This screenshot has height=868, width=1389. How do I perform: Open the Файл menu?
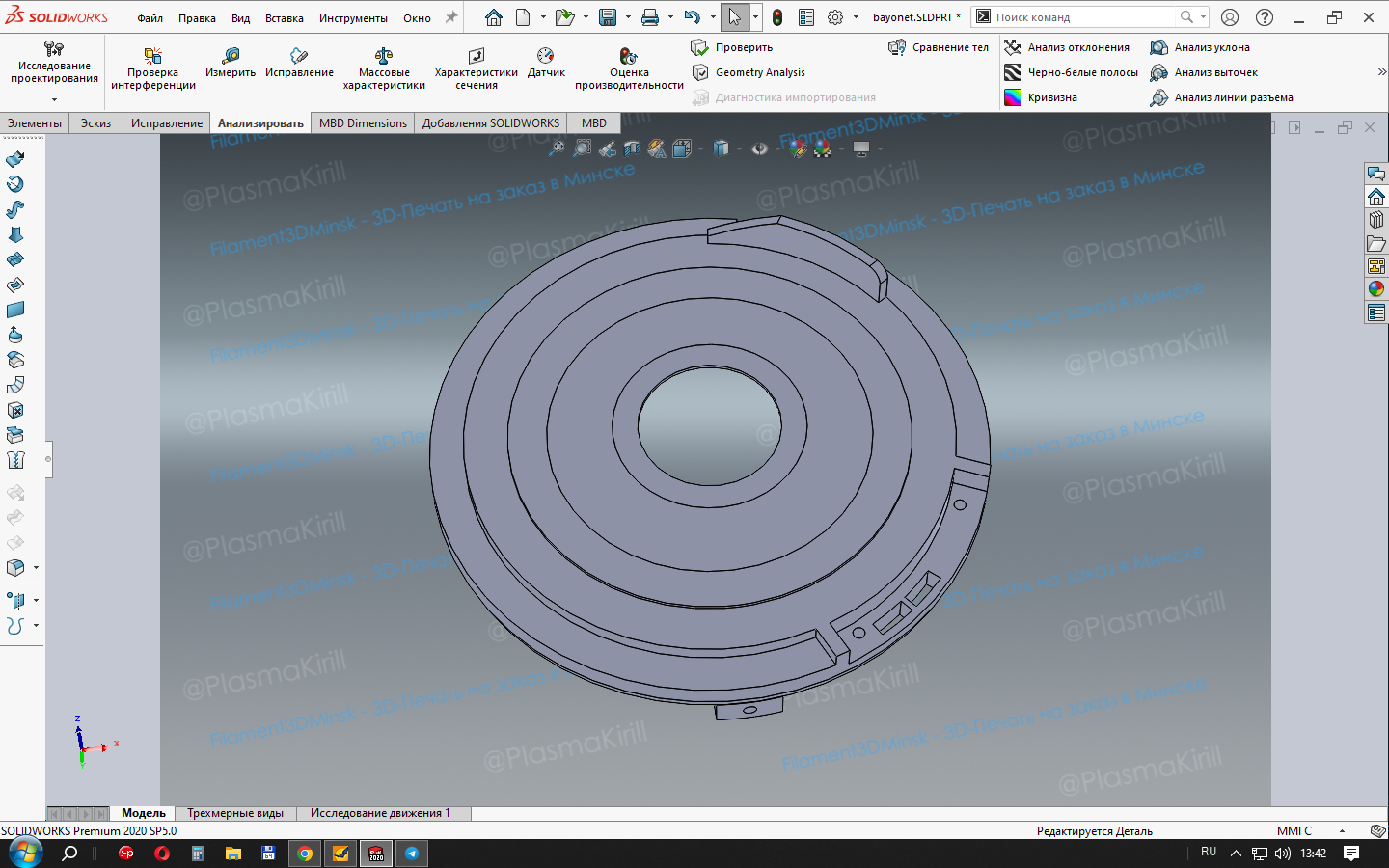(x=150, y=18)
